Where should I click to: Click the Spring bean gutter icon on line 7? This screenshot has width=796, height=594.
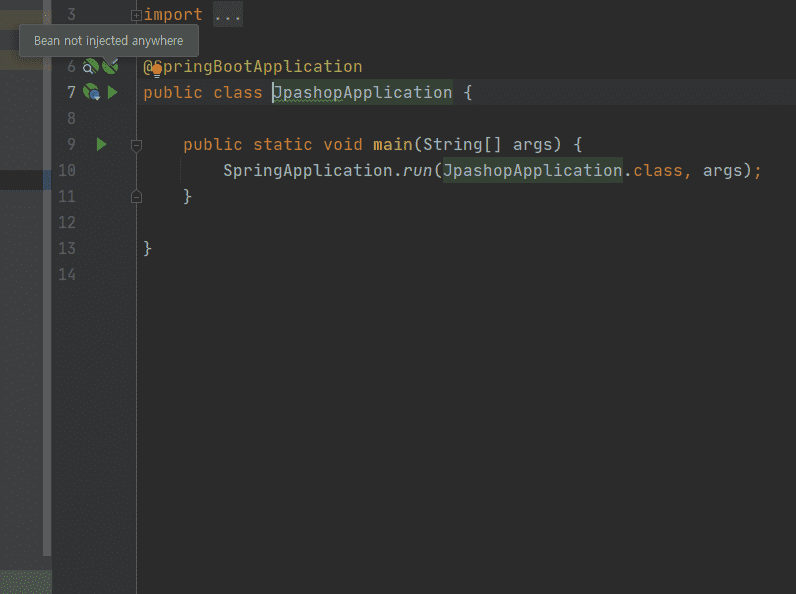tap(91, 92)
